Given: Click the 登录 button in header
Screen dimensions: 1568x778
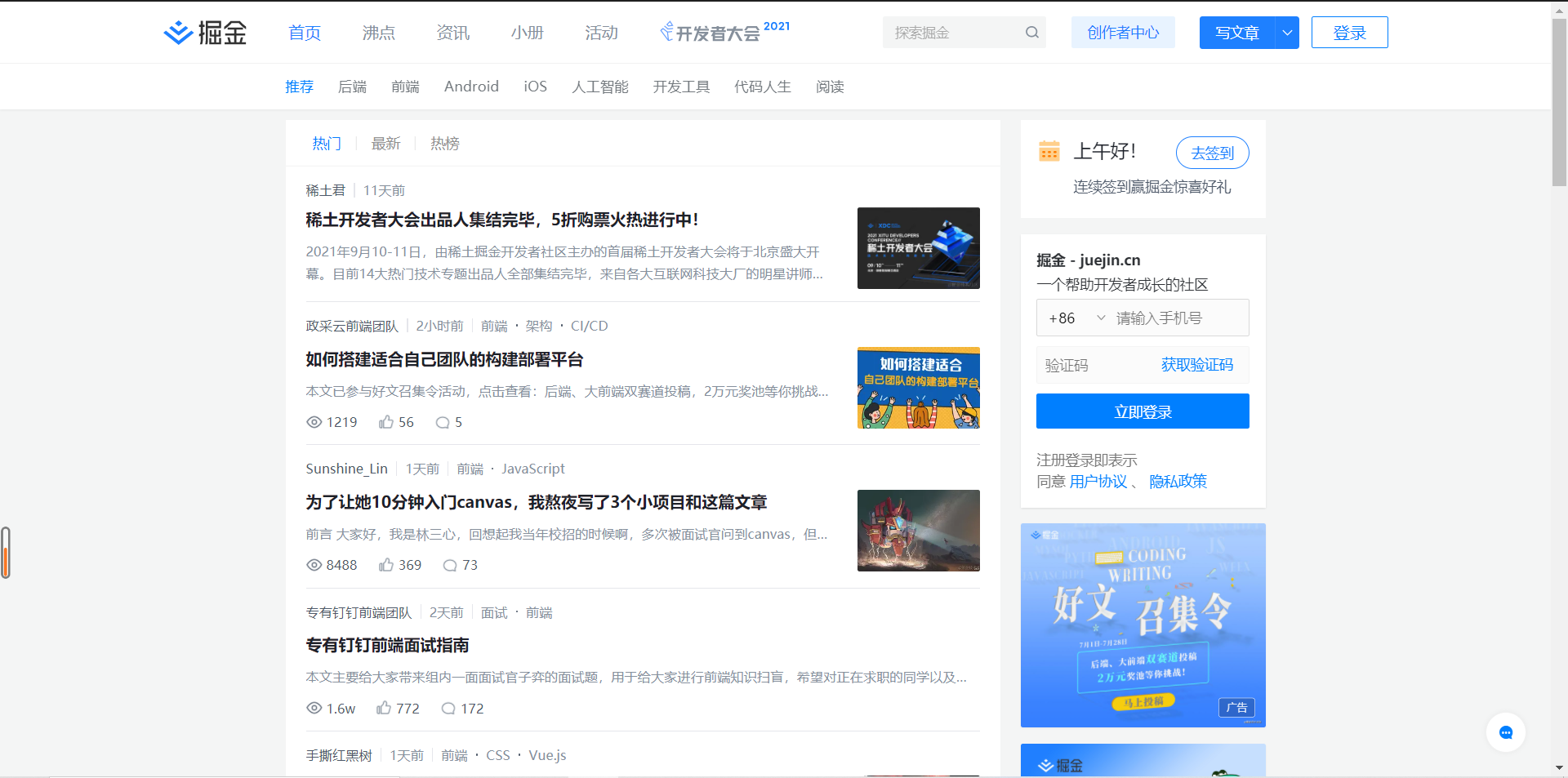Looking at the screenshot, I should (1349, 33).
